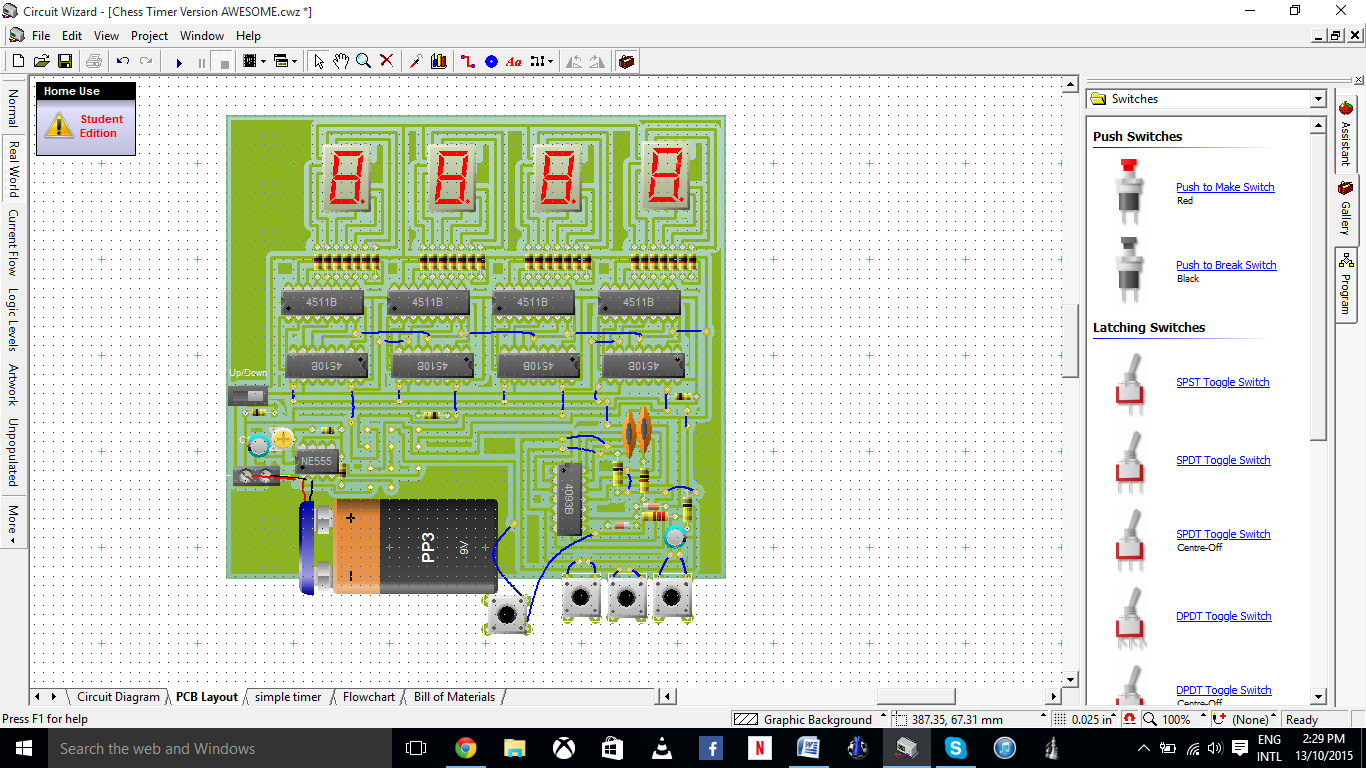
Task: Switch to the Bill of Materials tab
Action: (x=454, y=697)
